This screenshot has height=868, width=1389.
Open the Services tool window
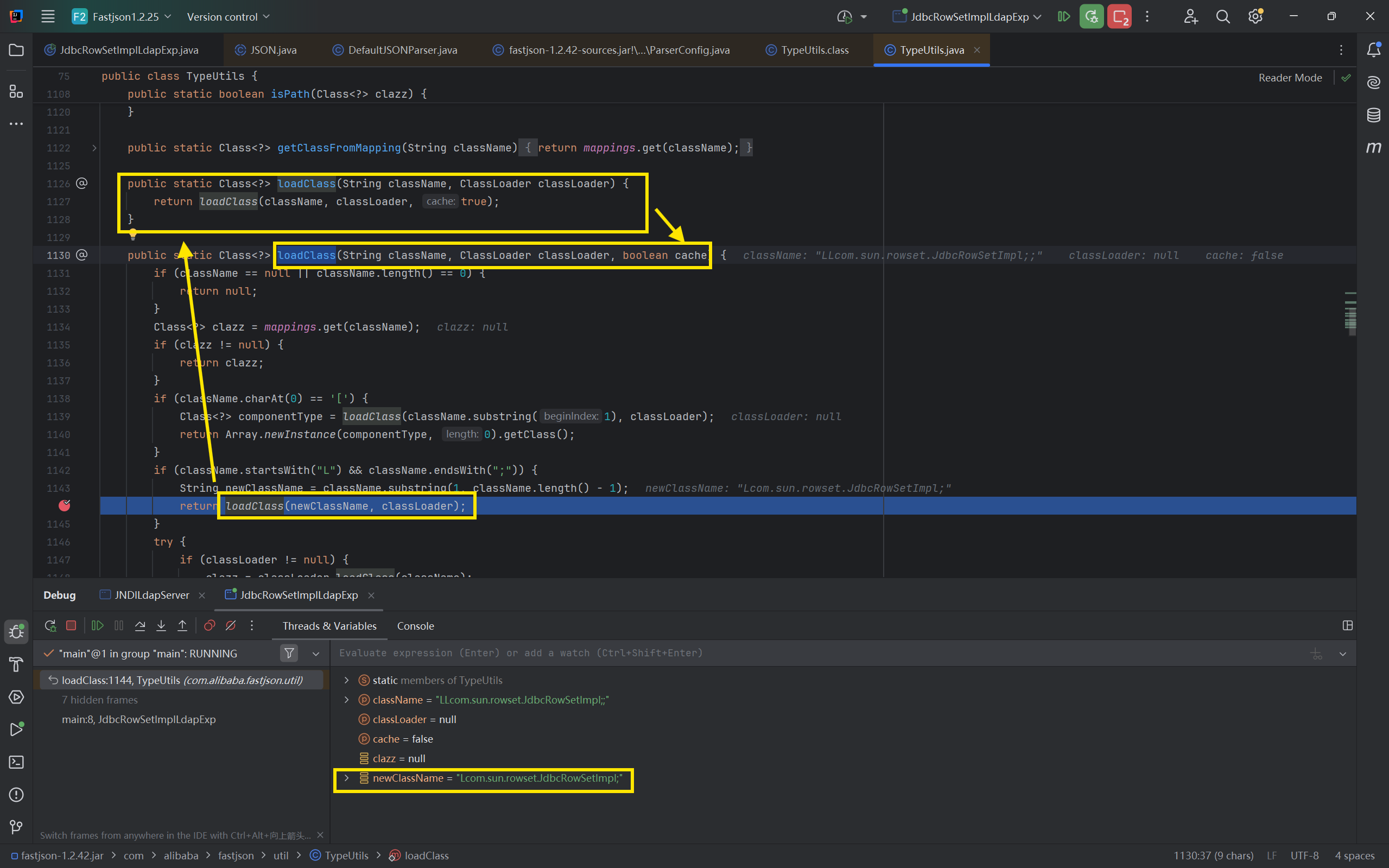16,697
